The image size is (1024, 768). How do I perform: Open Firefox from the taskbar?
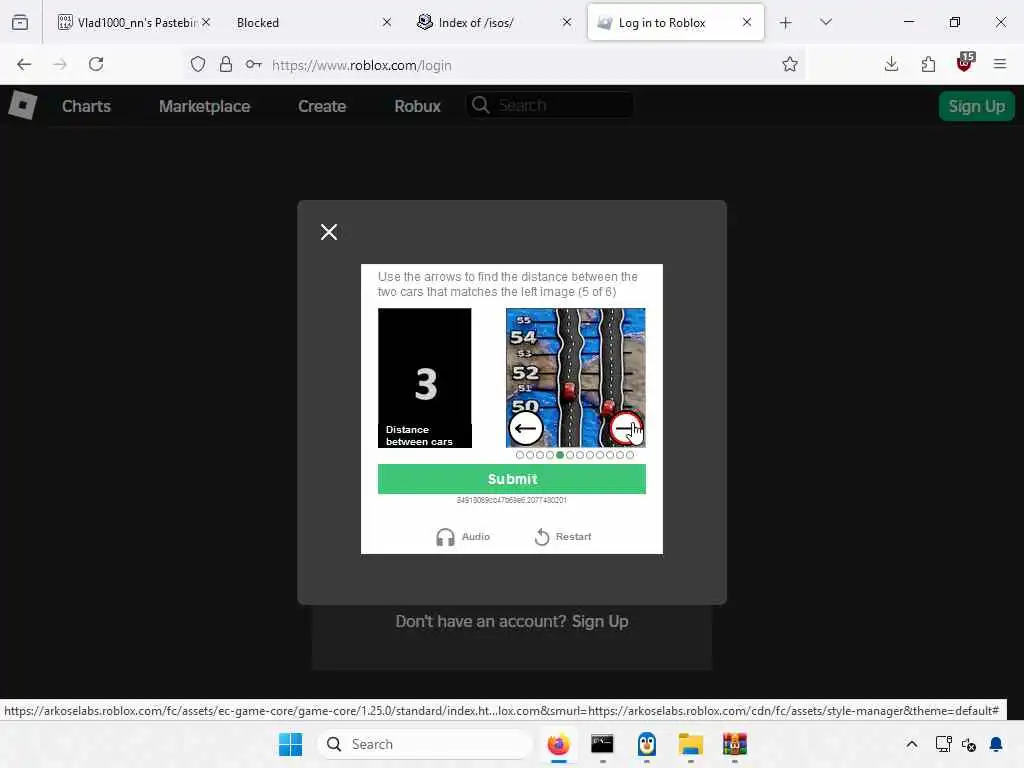pos(558,744)
